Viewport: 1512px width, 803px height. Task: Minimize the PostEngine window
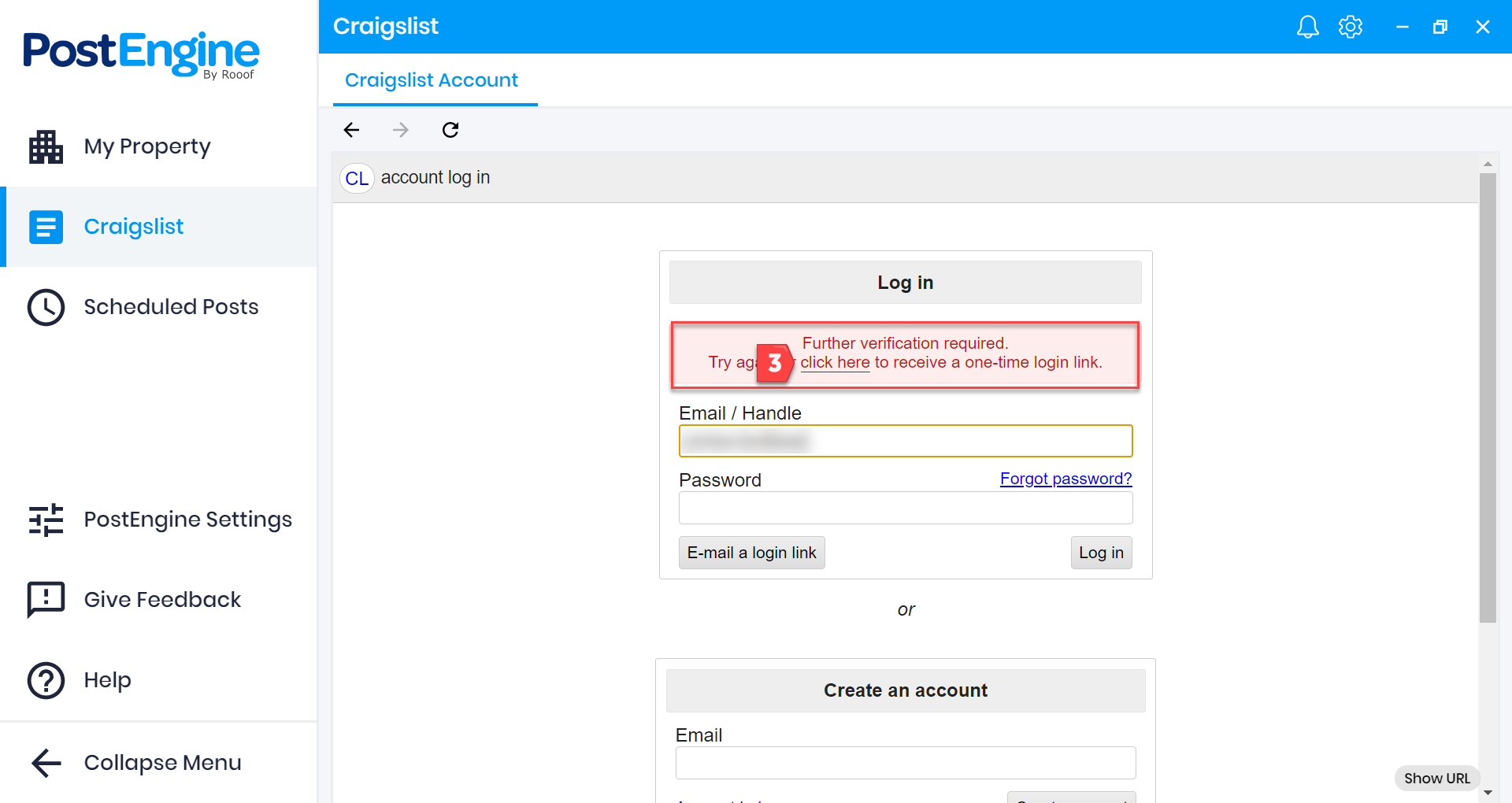[x=1402, y=27]
